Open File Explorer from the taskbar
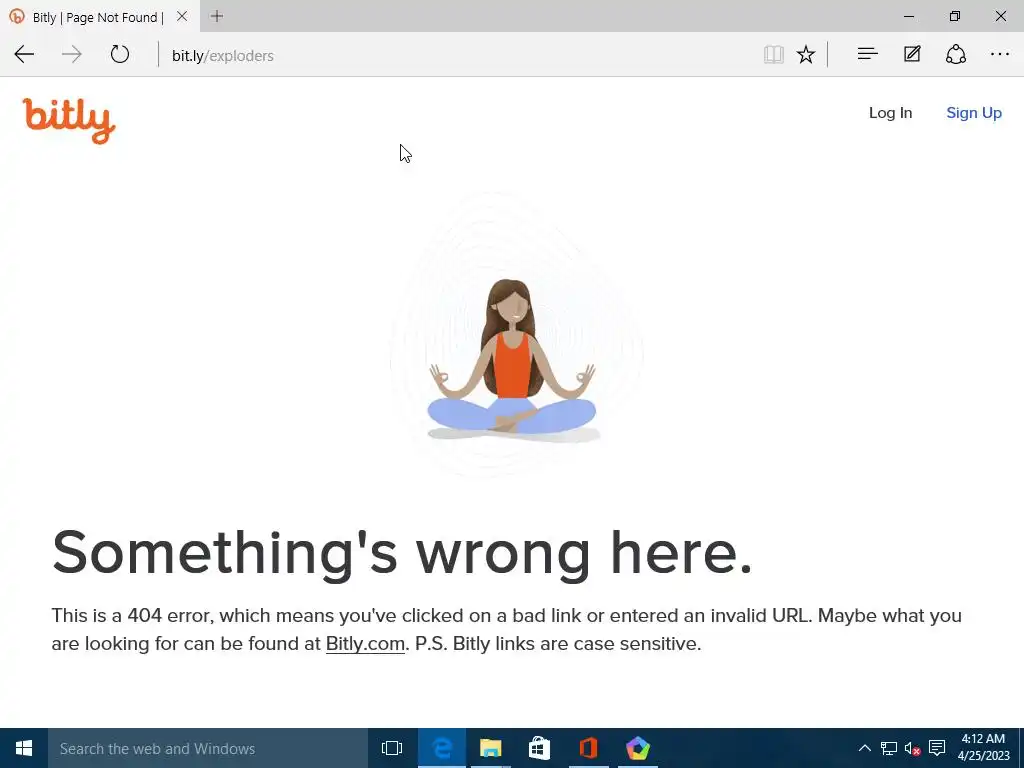Image resolution: width=1024 pixels, height=768 pixels. (490, 748)
